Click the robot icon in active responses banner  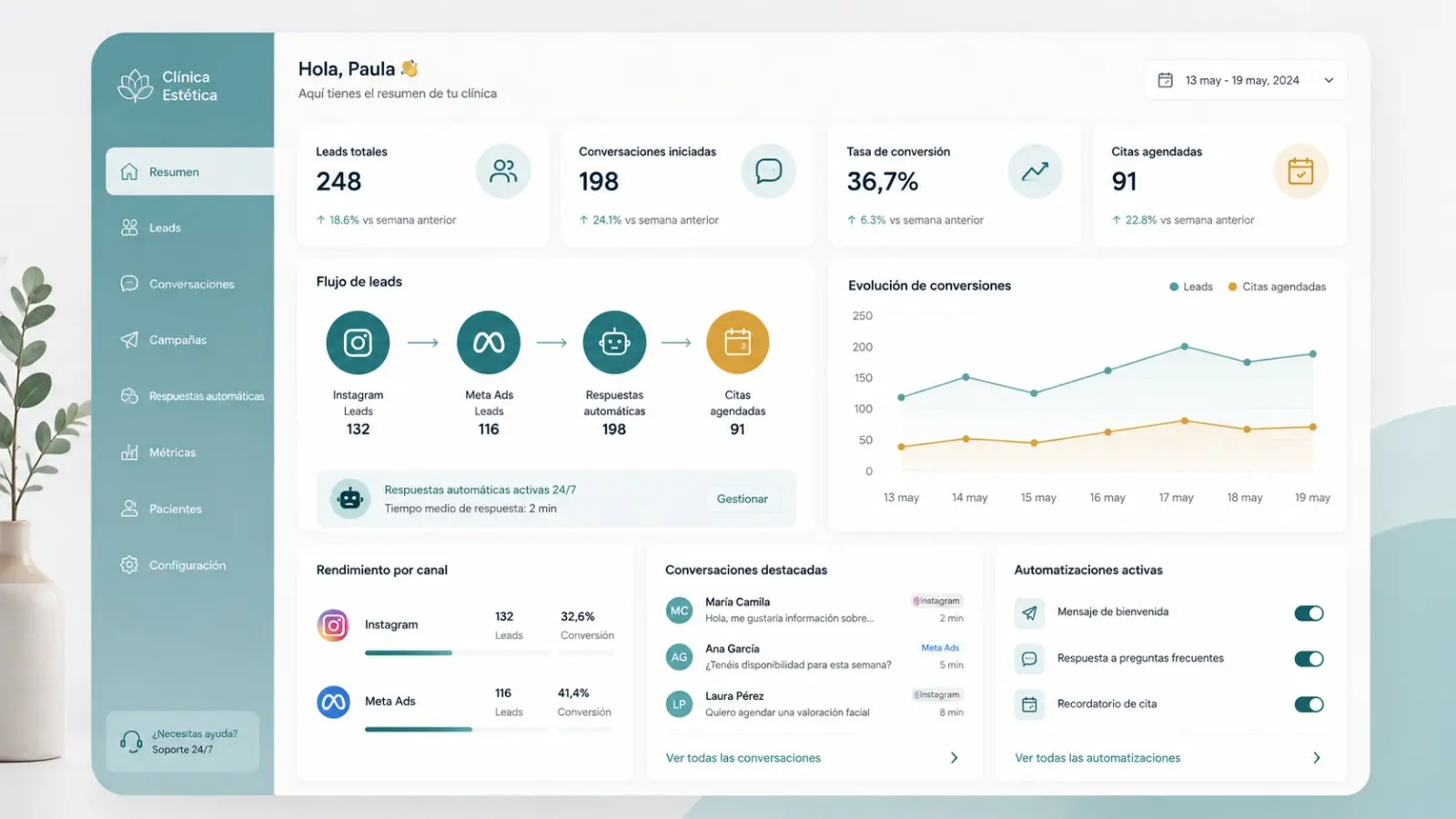(x=350, y=499)
